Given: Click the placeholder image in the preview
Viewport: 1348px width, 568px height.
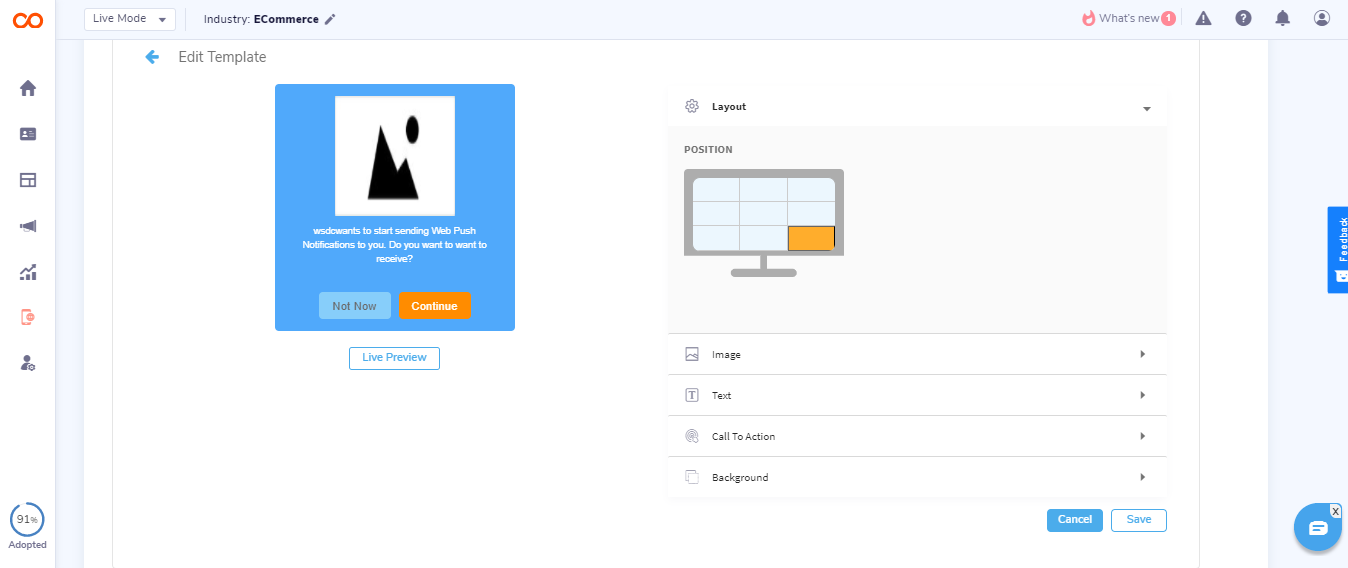Looking at the screenshot, I should [395, 156].
